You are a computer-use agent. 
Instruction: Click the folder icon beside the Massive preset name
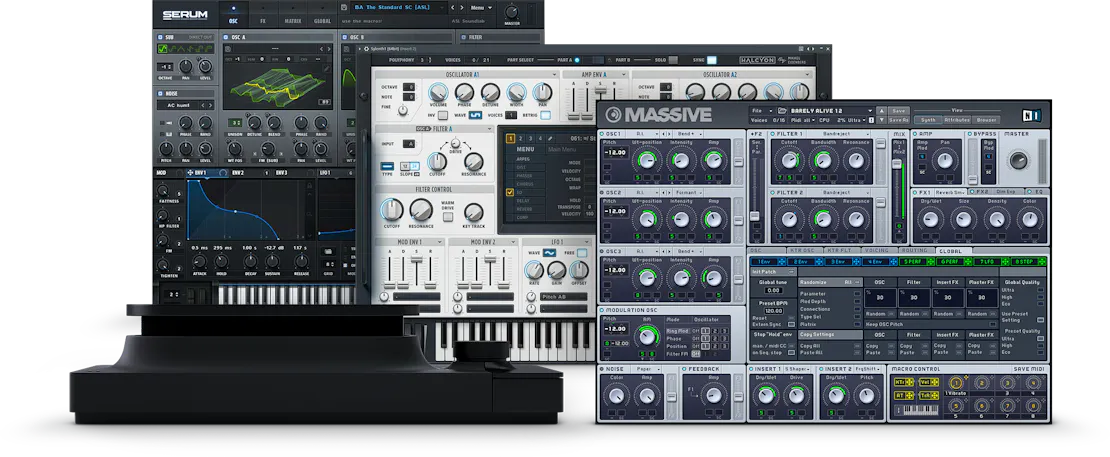(781, 110)
